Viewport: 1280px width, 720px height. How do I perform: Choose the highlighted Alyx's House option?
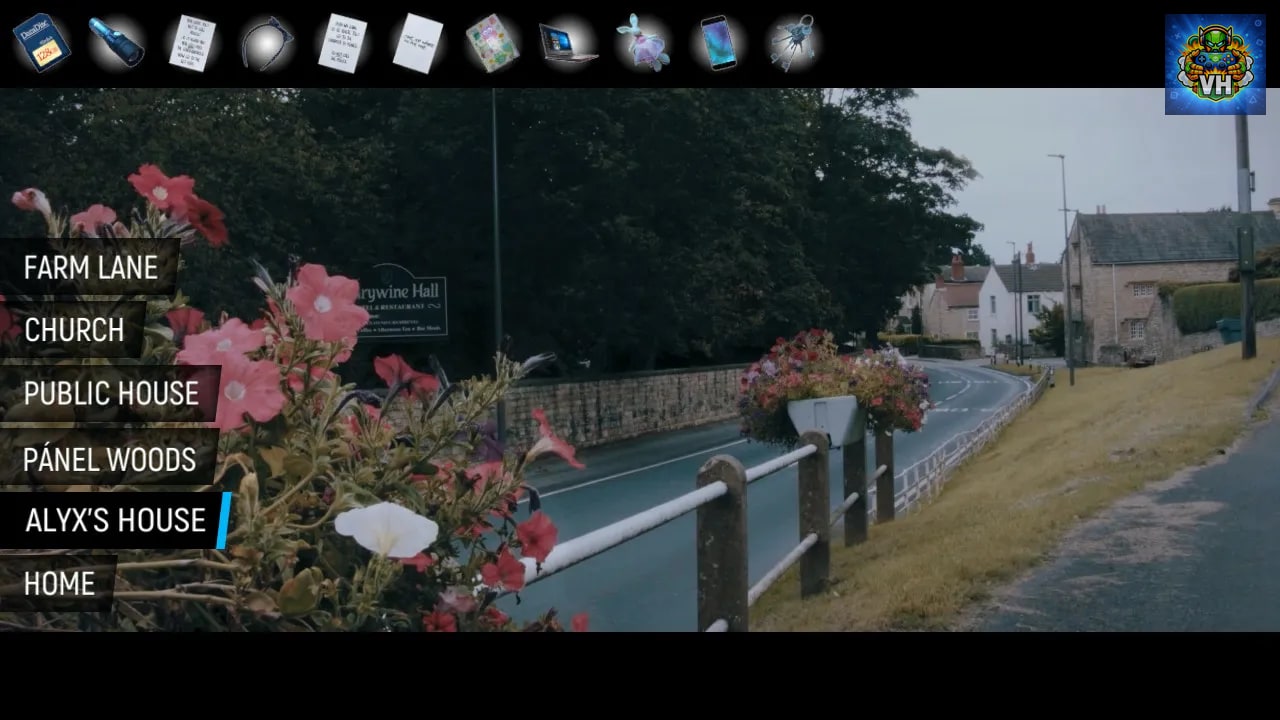pos(115,520)
